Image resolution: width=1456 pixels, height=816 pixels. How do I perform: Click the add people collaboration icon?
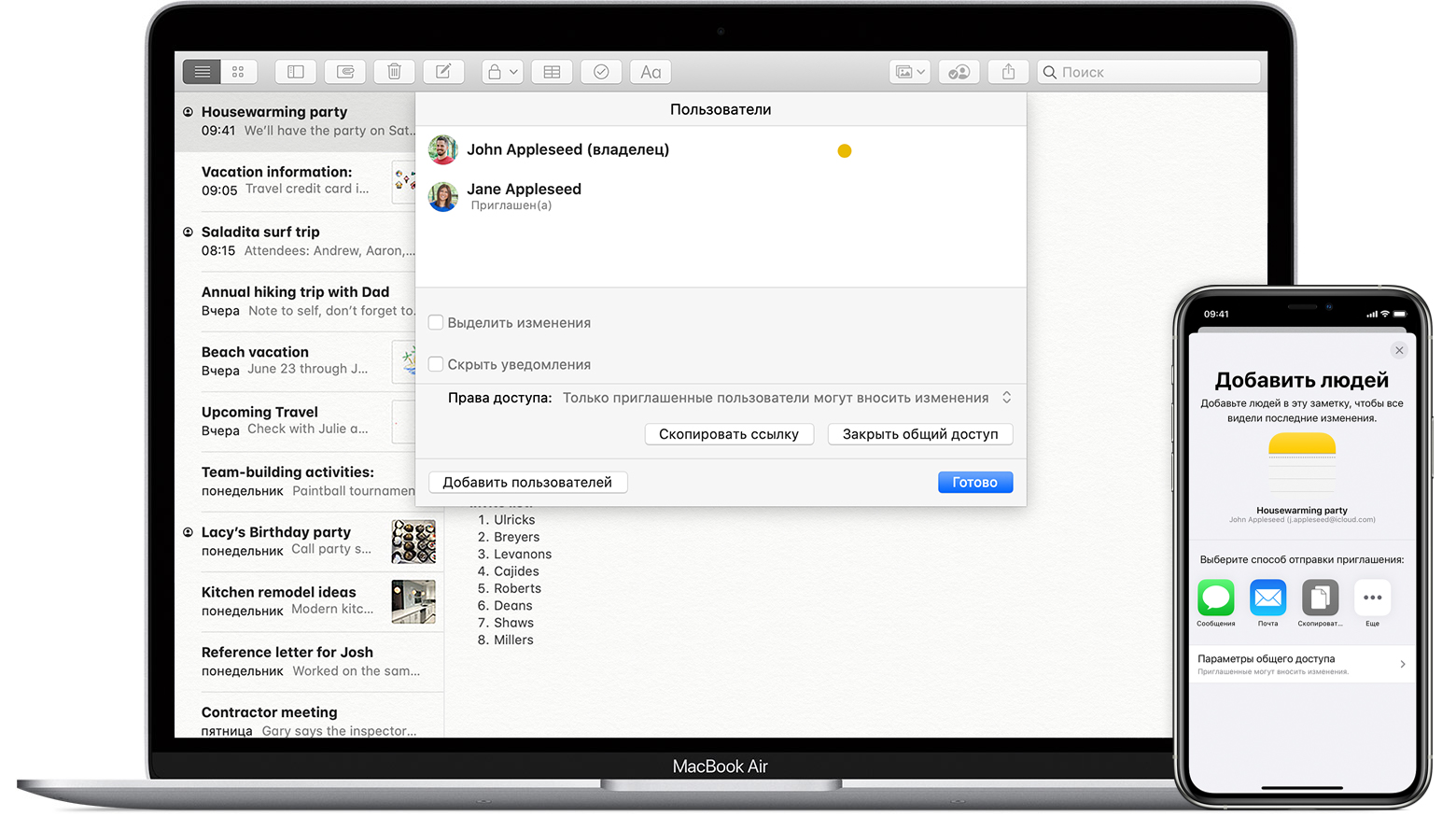[x=959, y=72]
